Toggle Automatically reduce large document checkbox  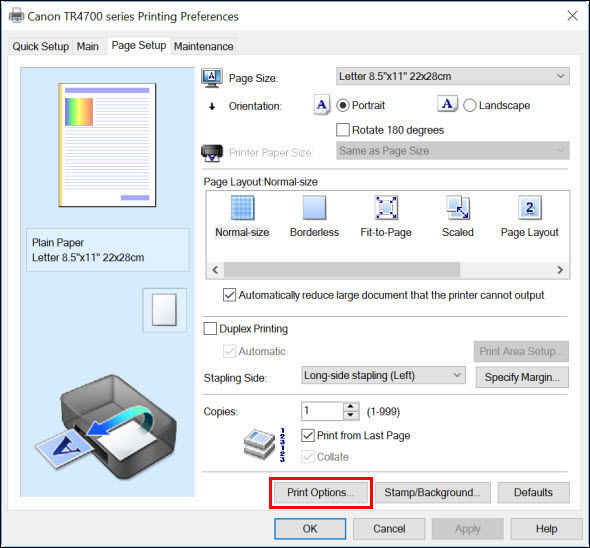(x=229, y=295)
